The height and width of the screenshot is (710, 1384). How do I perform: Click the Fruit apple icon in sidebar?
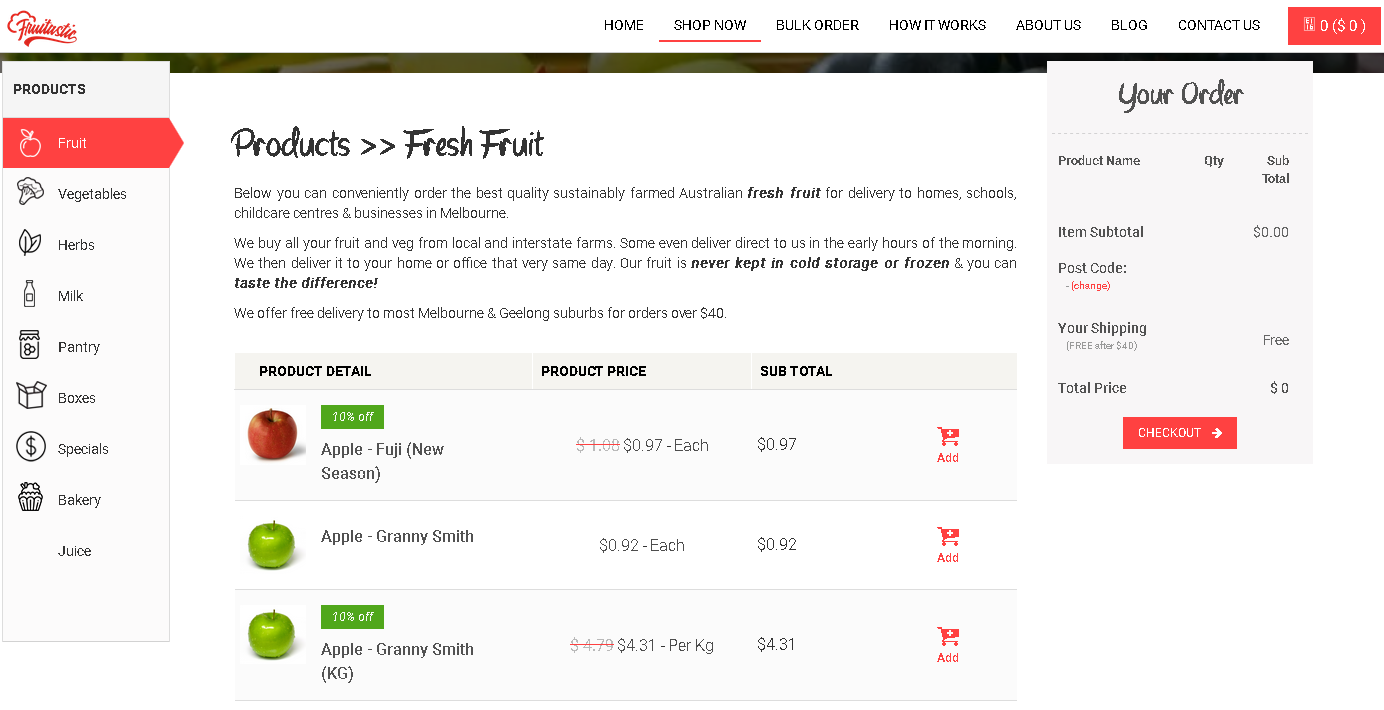[31, 143]
